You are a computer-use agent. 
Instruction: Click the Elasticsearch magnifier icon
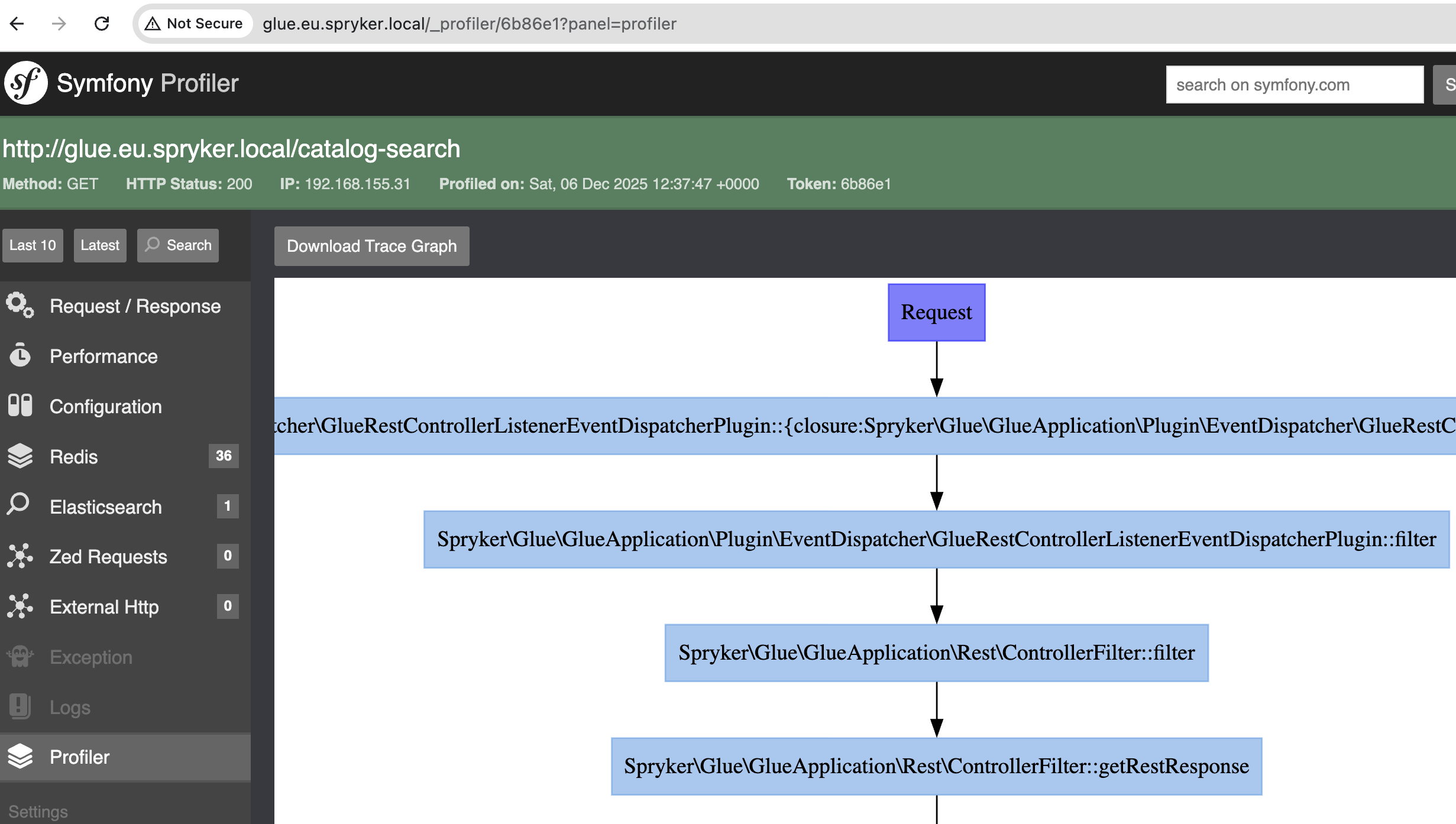click(x=18, y=505)
